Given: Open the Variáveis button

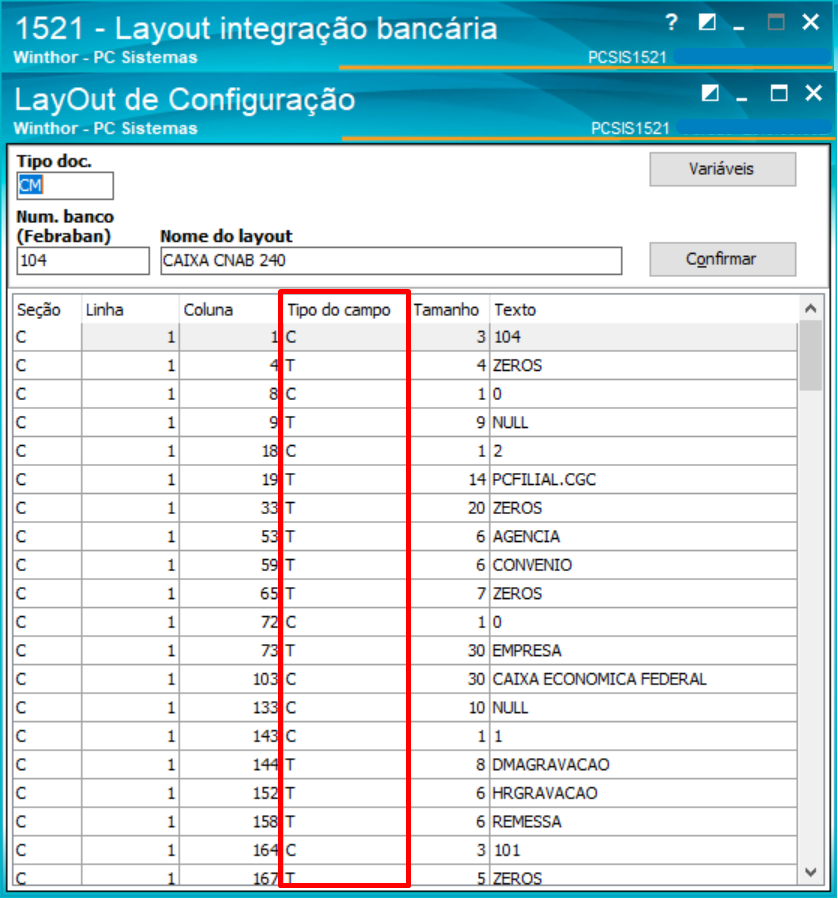Looking at the screenshot, I should click(x=723, y=169).
